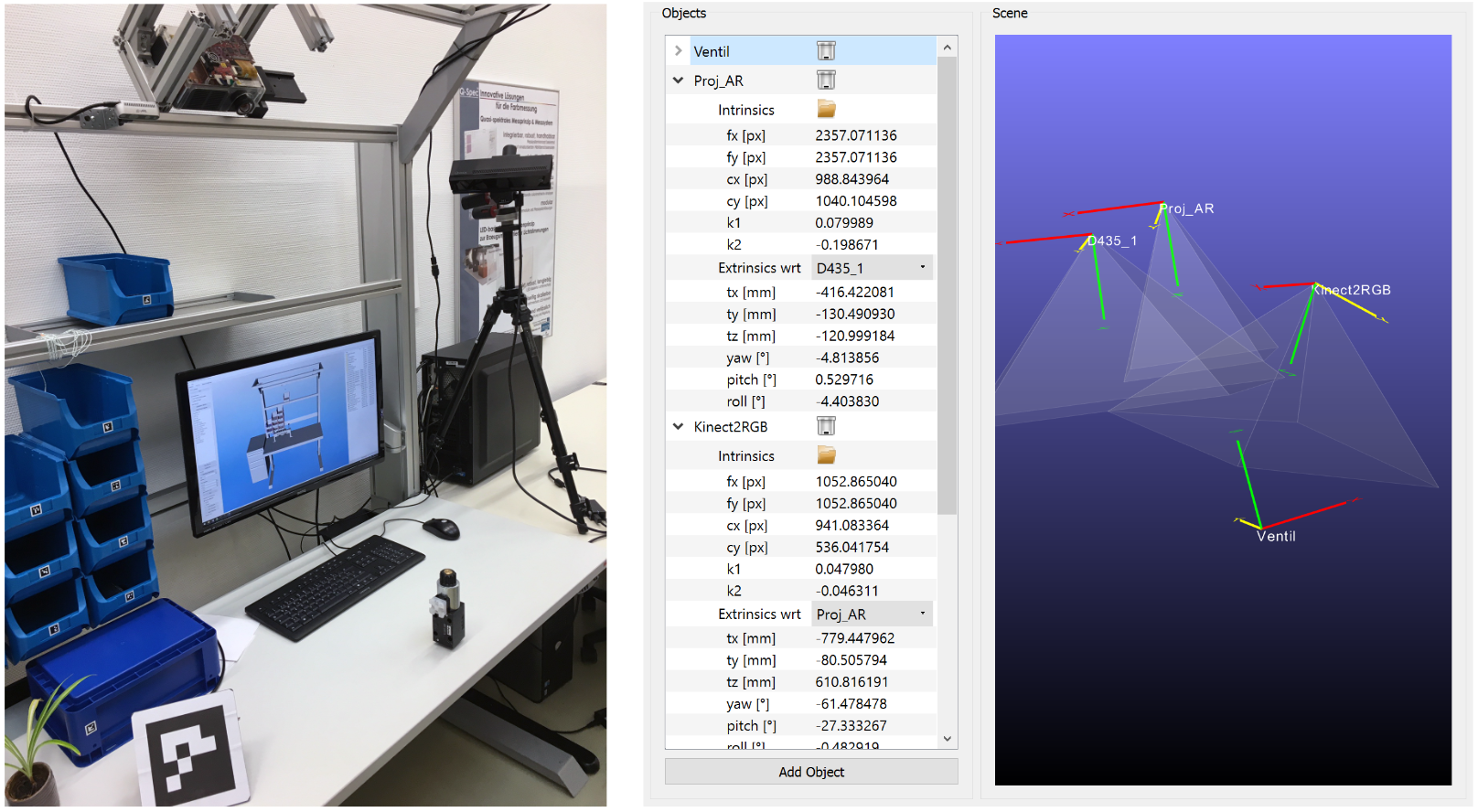Edit Proj_AR k1 value 0.079989
Viewport: 1478px width, 812px height.
coord(844,223)
